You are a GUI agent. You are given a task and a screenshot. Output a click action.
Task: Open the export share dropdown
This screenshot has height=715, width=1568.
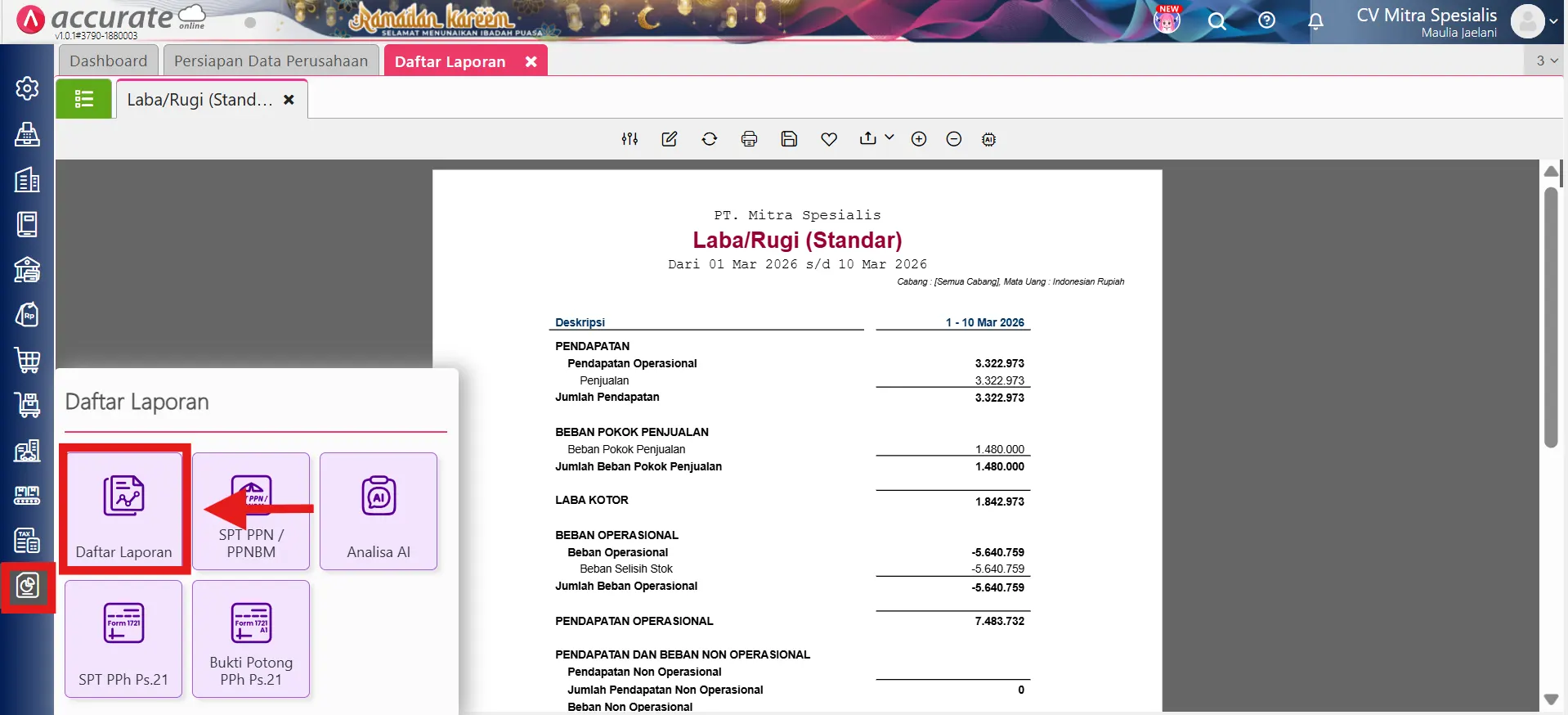tap(876, 138)
